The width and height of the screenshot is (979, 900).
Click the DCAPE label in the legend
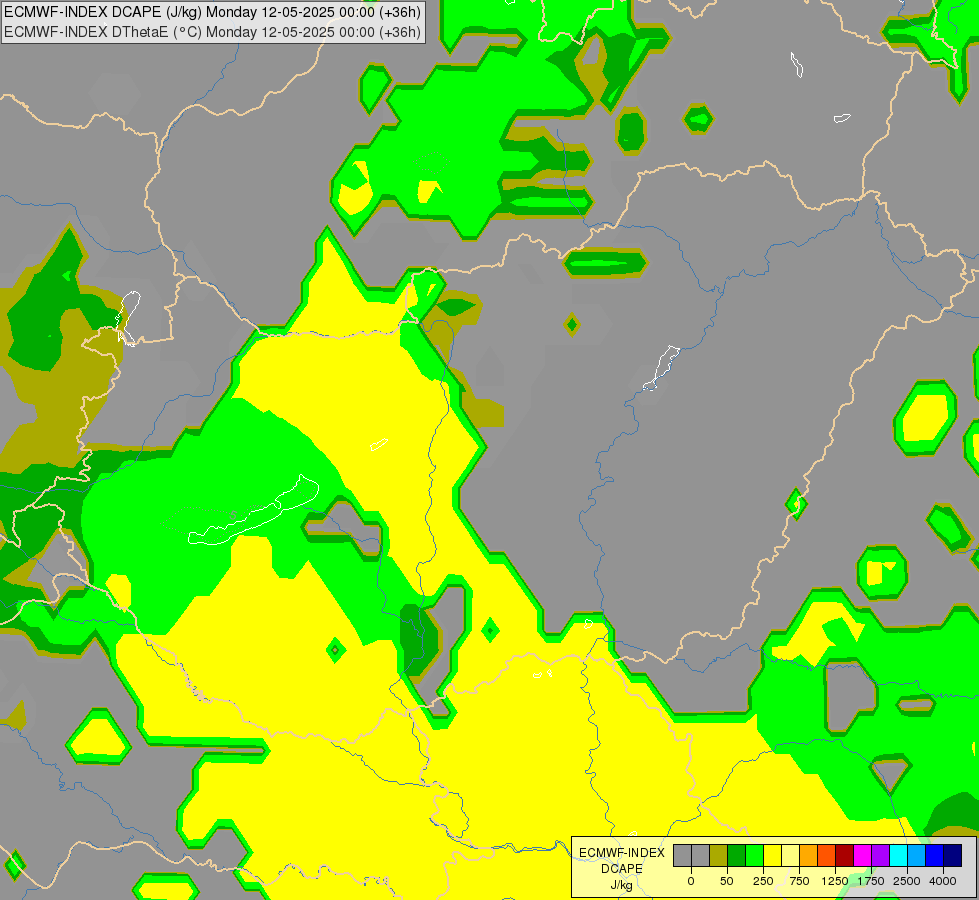622,869
